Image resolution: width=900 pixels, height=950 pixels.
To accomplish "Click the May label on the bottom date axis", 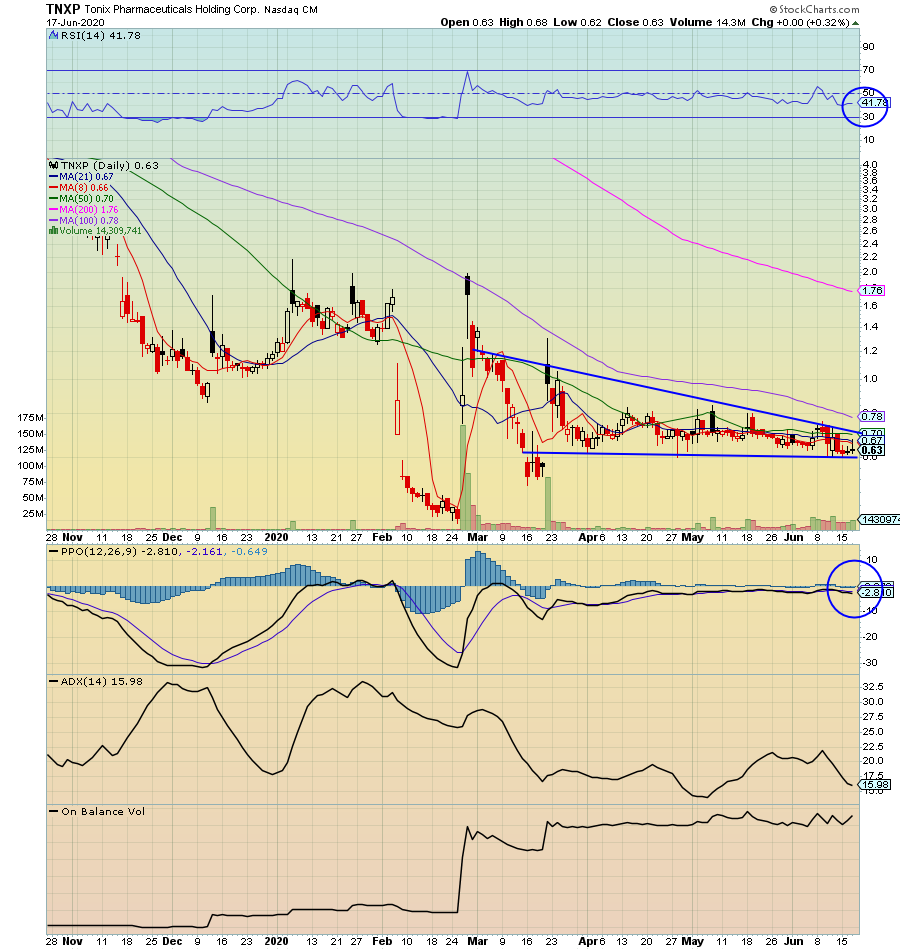I will click(x=693, y=941).
